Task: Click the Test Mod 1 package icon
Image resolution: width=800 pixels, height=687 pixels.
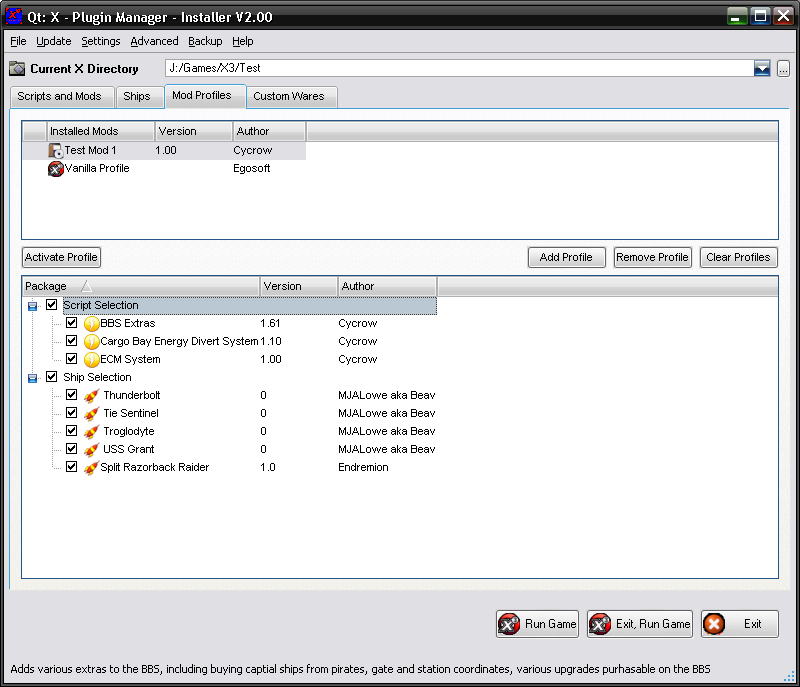Action: tap(55, 150)
